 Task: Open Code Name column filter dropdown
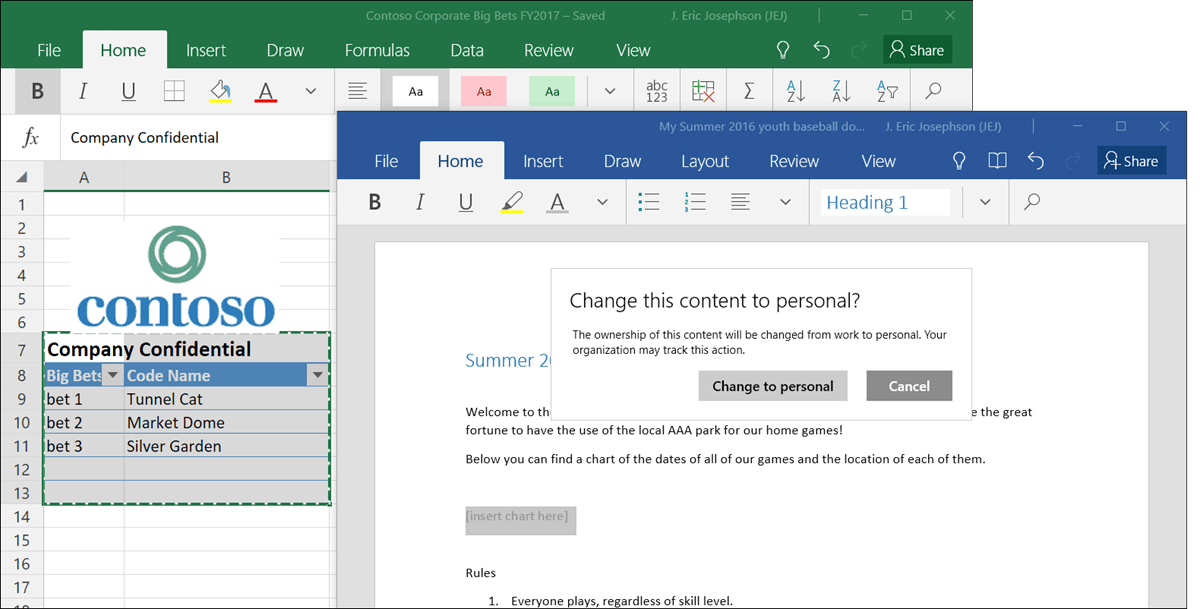pos(318,376)
